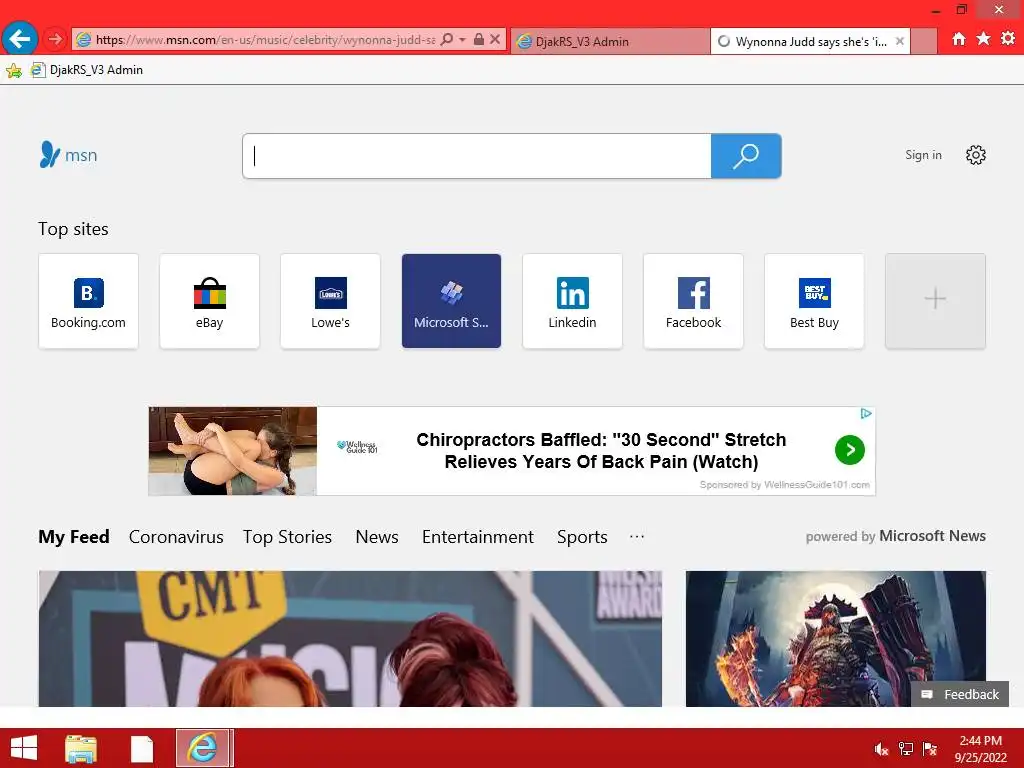Open the address bar autocomplete dropdown arrow

click(462, 40)
